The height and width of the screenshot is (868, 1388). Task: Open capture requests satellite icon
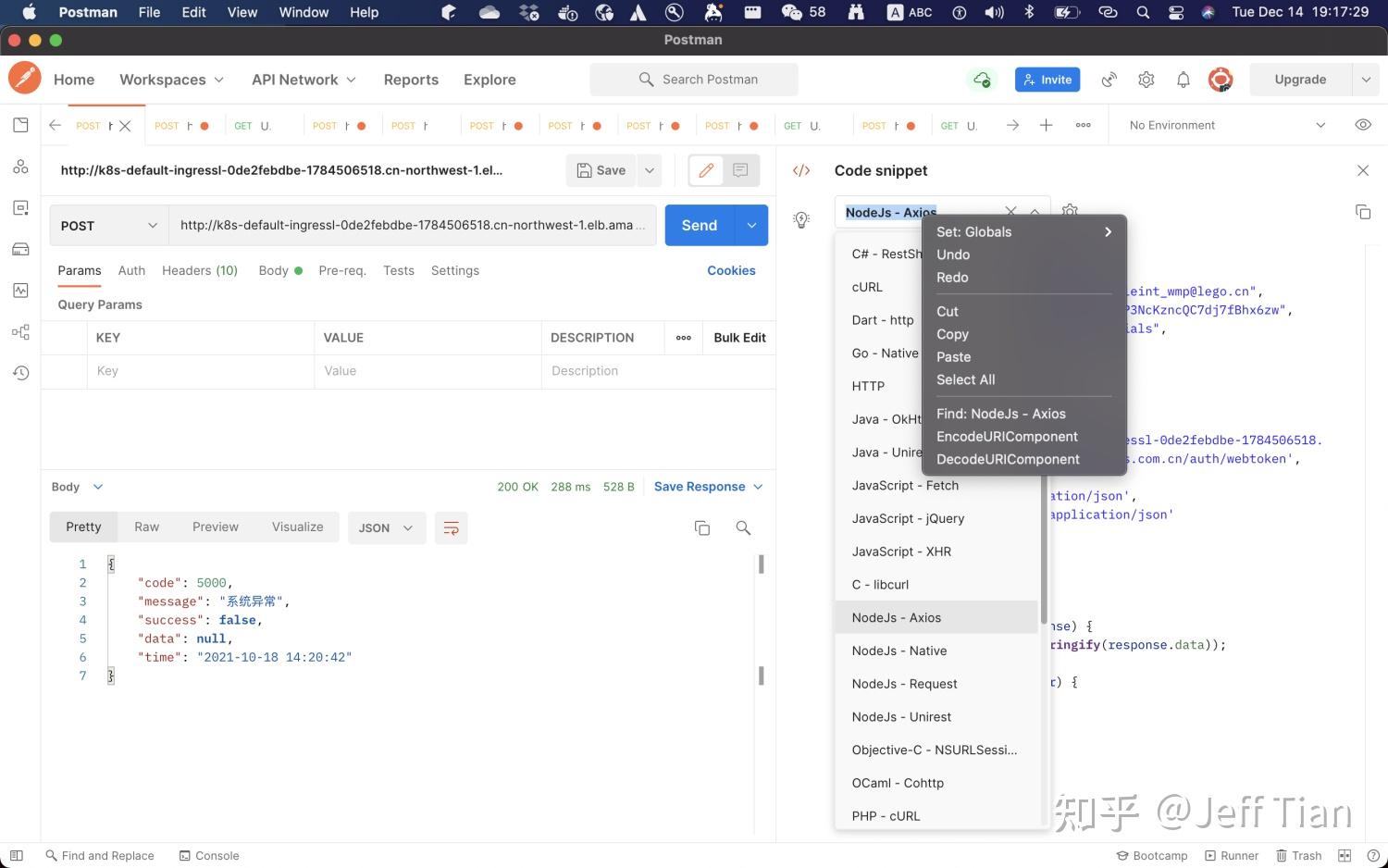[1109, 80]
